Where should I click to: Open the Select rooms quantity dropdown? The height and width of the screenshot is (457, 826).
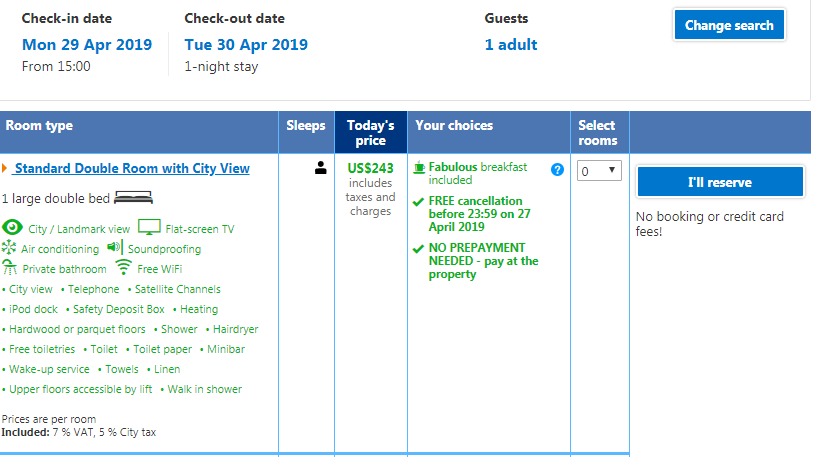[599, 171]
